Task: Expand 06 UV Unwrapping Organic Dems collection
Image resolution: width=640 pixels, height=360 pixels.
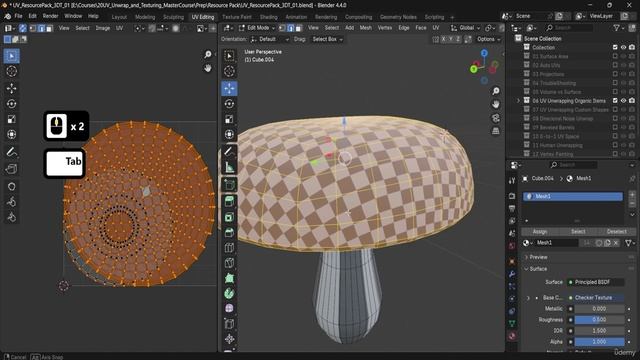Action: click(x=518, y=100)
